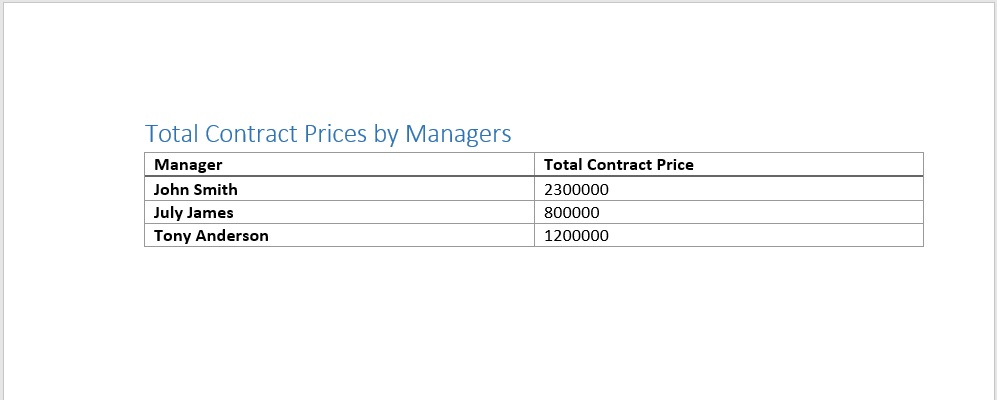Click the 2300000 contract price value

pos(576,189)
